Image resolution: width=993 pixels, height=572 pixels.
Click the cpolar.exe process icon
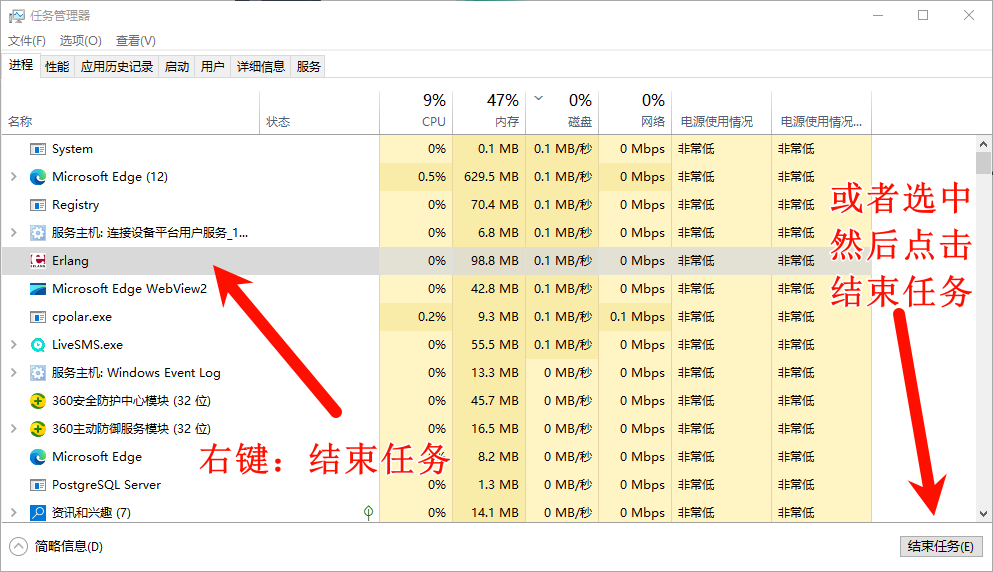(x=38, y=317)
